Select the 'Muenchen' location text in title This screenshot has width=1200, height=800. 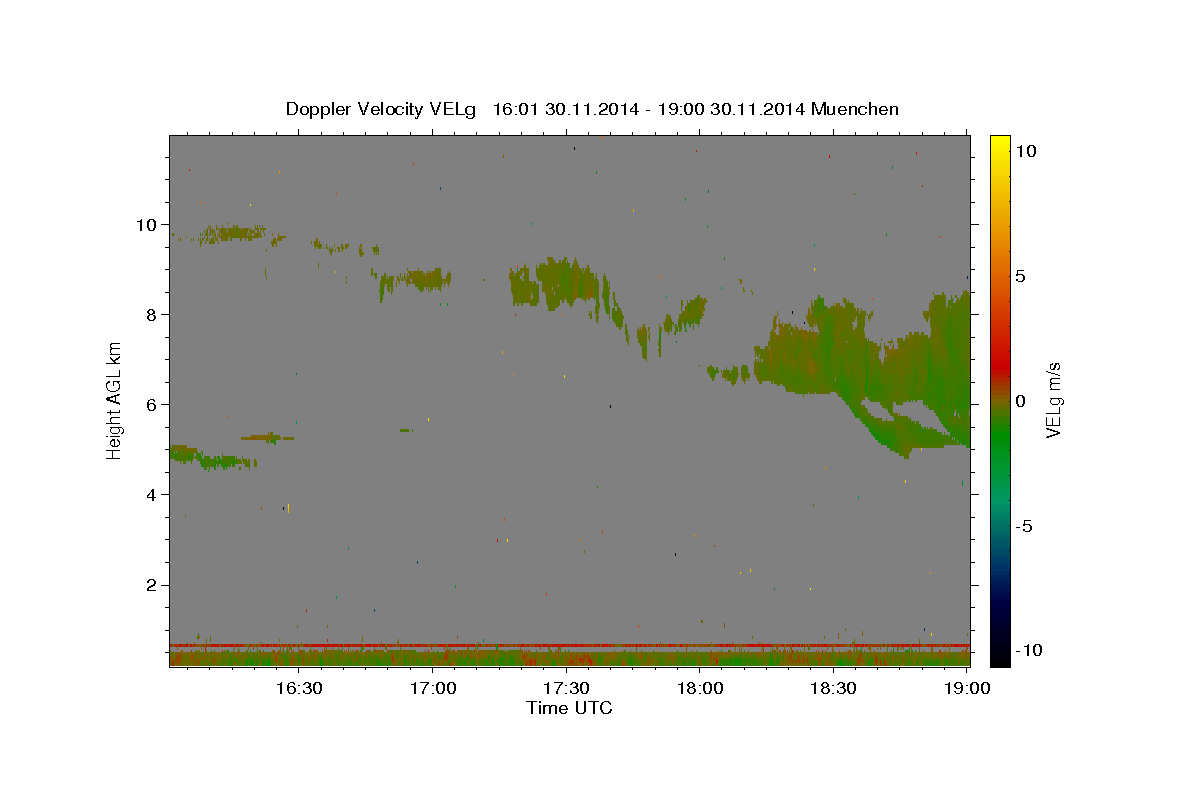tap(855, 109)
